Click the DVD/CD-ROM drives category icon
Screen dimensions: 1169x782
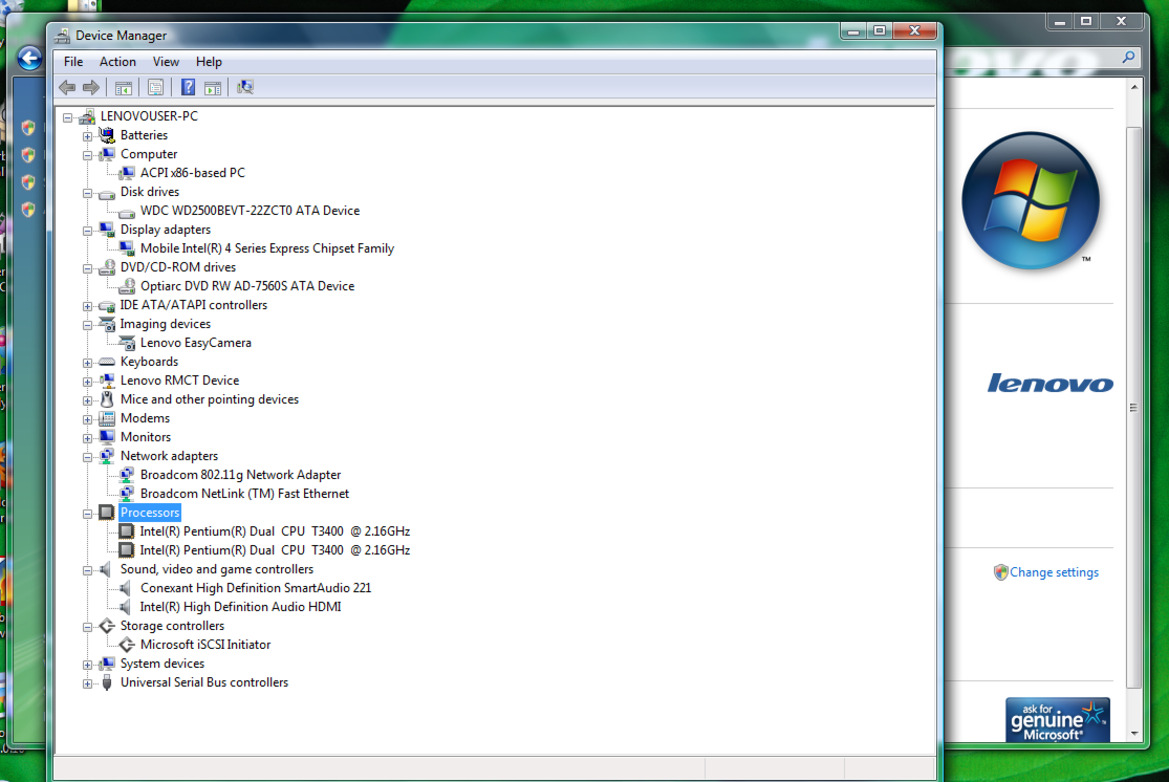coord(107,267)
